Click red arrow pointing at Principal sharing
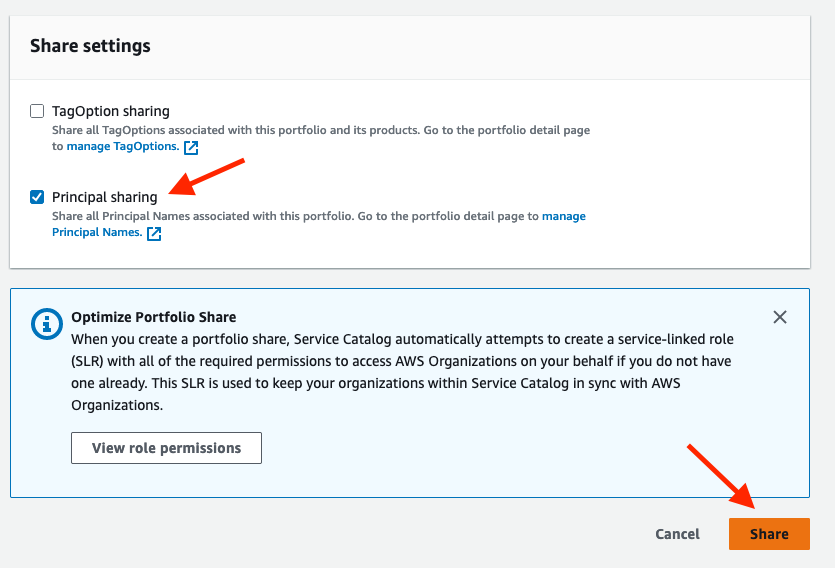The width and height of the screenshot is (835, 568). [x=207, y=177]
